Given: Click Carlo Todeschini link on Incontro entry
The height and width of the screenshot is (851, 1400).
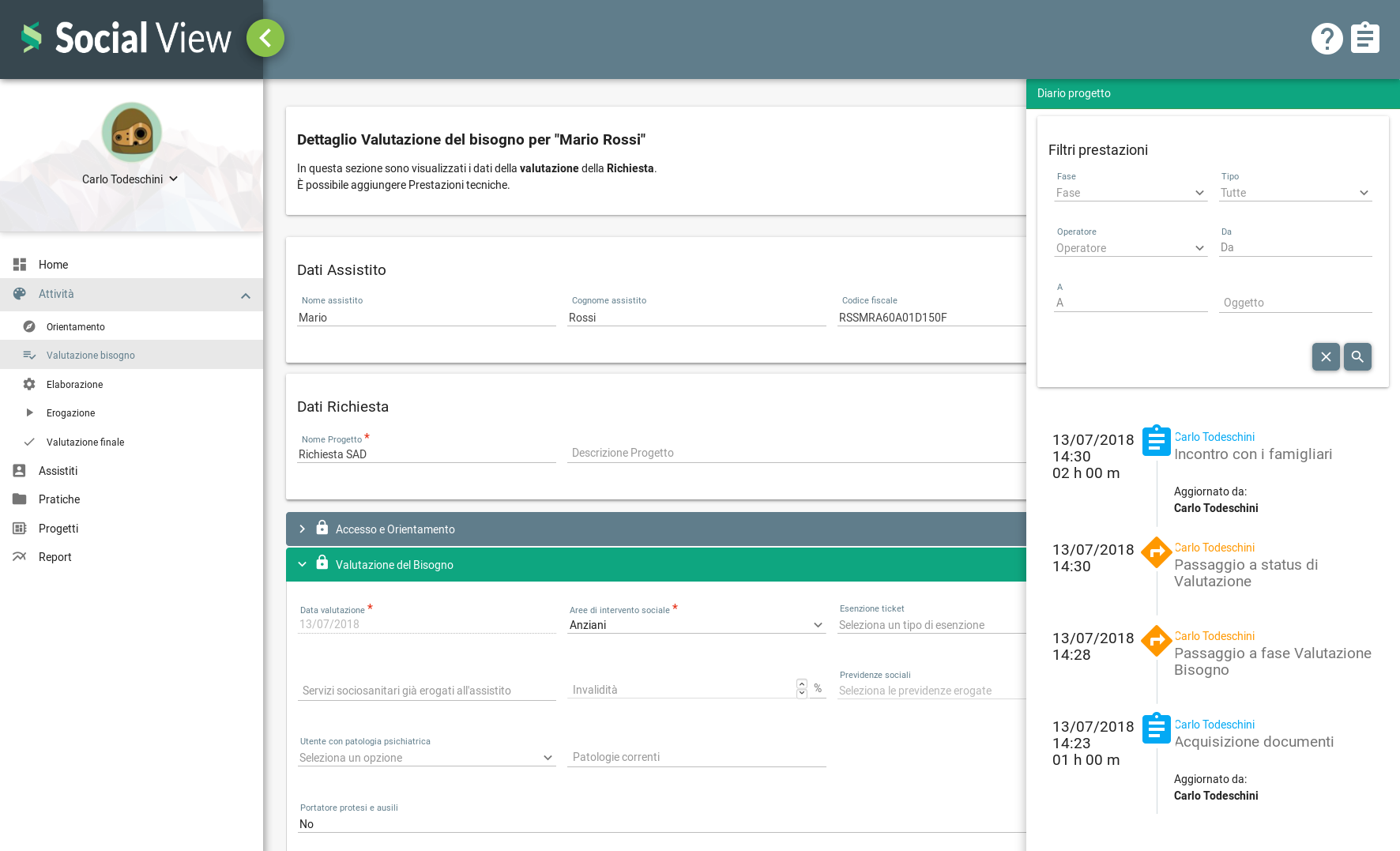Looking at the screenshot, I should pyautogui.click(x=1214, y=437).
